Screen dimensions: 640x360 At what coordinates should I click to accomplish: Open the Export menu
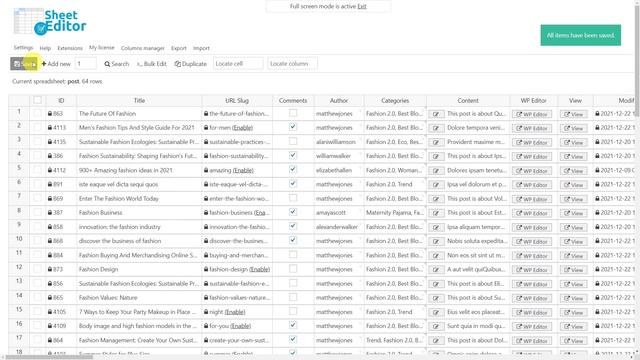coord(178,48)
